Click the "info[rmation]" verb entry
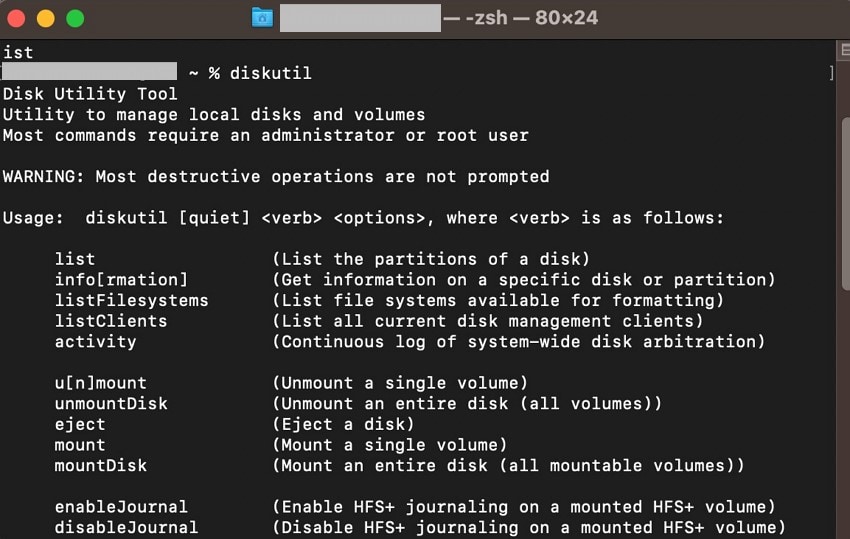The width and height of the screenshot is (850, 539). click(x=121, y=280)
